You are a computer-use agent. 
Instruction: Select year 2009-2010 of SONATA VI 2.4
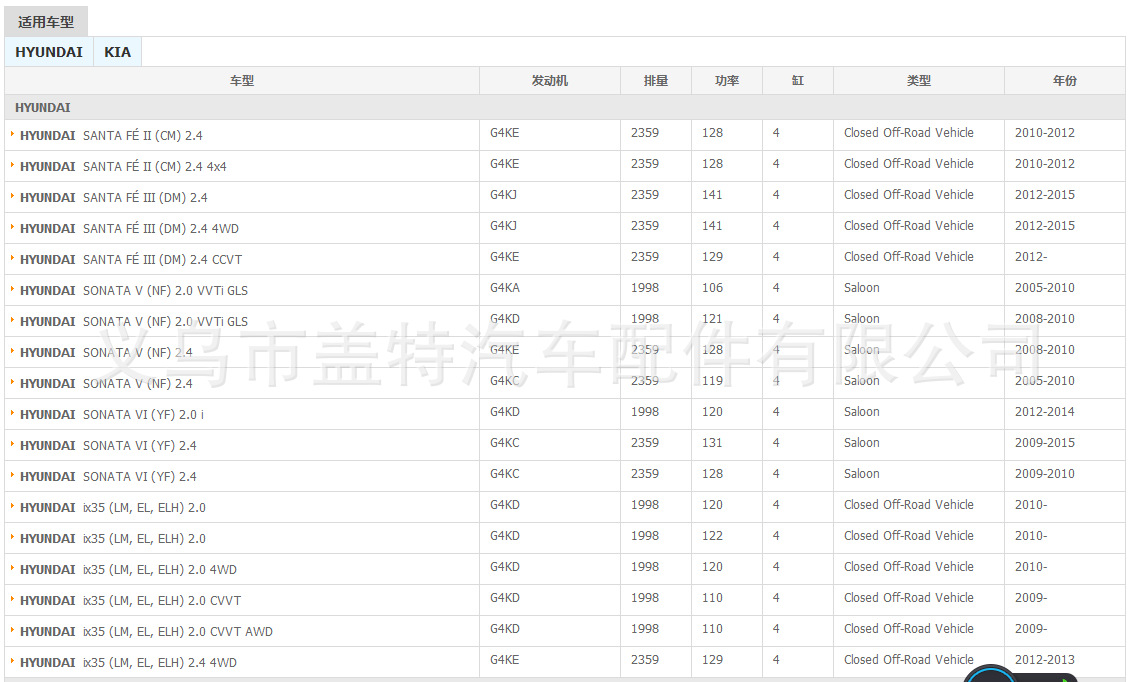[x=1045, y=474]
